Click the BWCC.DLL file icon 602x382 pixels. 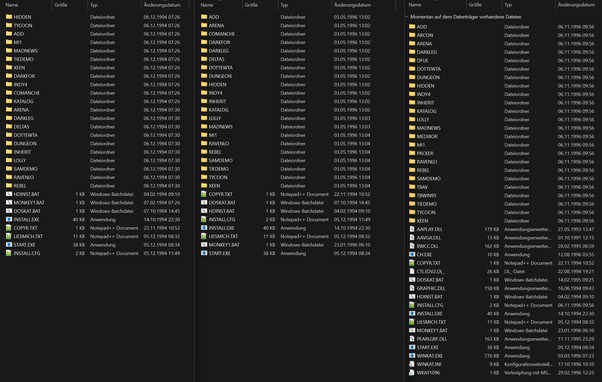pyautogui.click(x=412, y=246)
